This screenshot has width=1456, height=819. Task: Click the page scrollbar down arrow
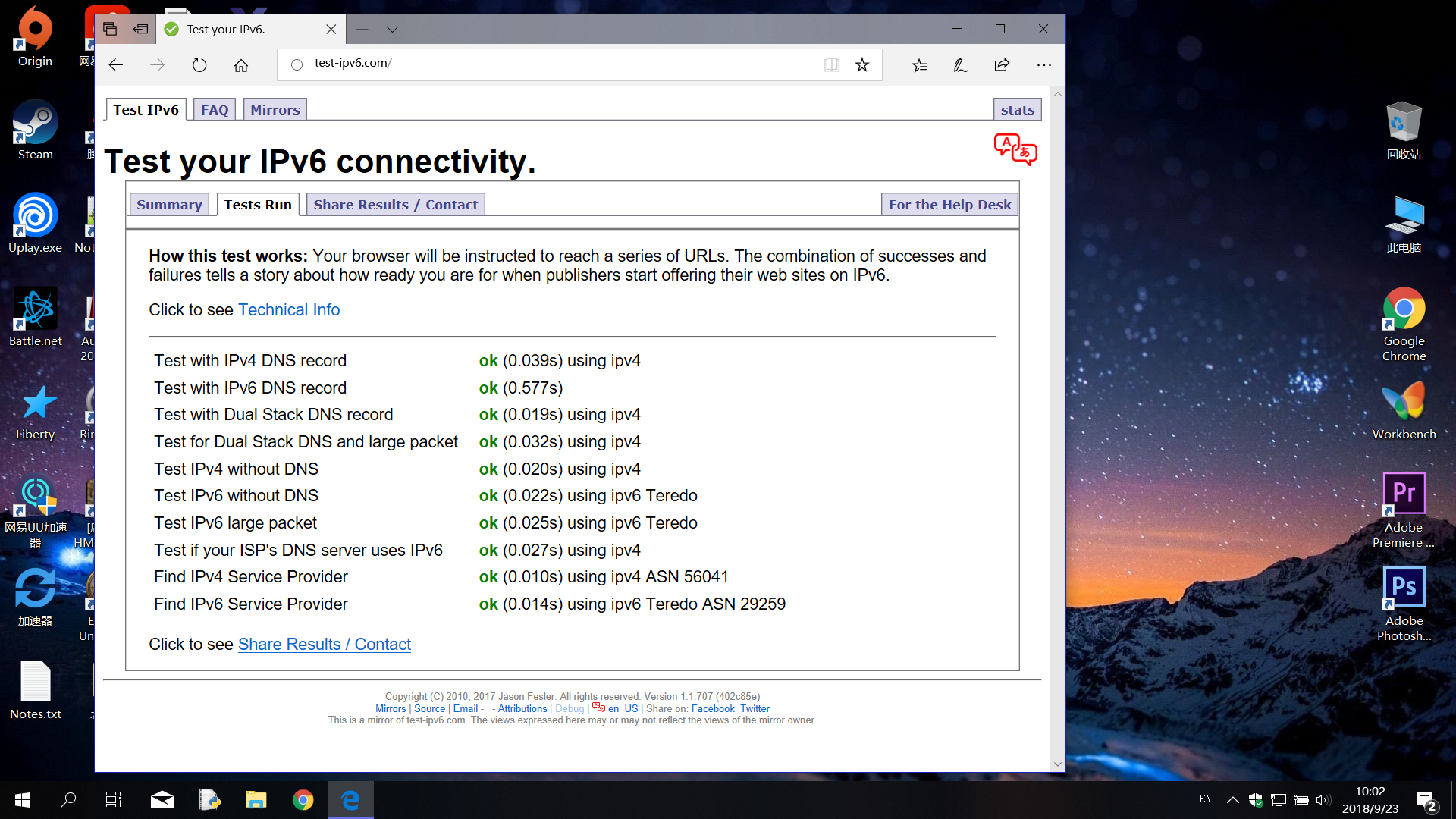click(1058, 764)
